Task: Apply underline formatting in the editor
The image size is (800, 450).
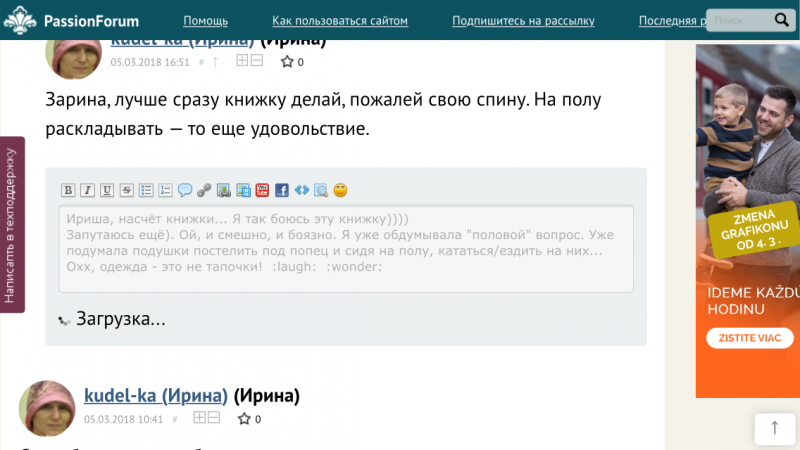Action: pos(107,190)
